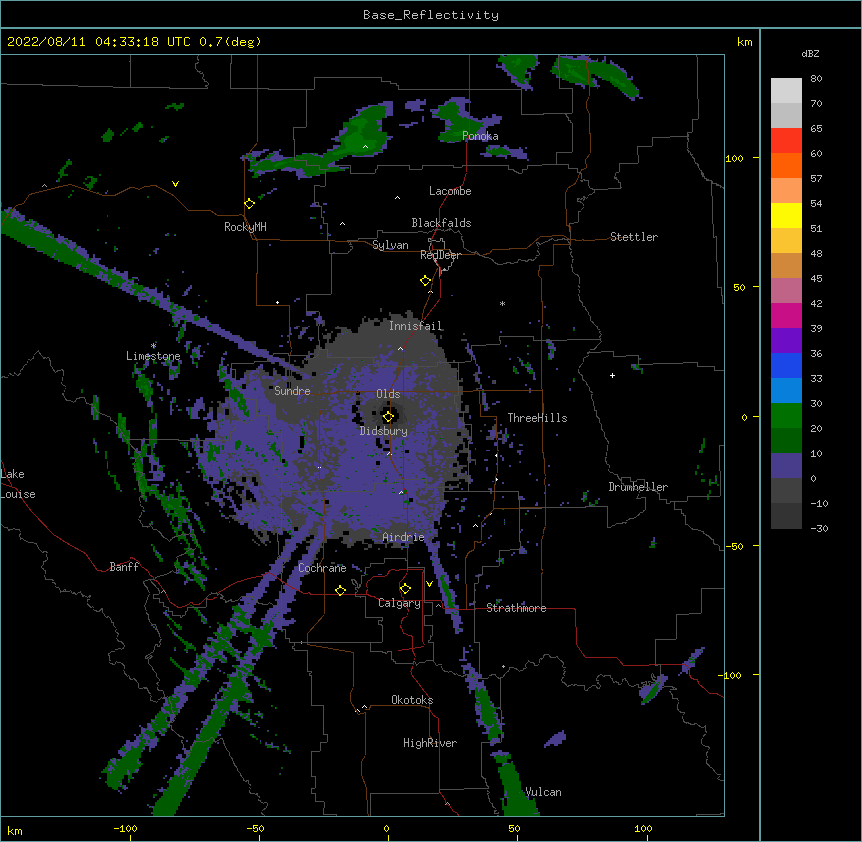The width and height of the screenshot is (862, 842).
Task: Click the Limestone label
Action: 153,356
